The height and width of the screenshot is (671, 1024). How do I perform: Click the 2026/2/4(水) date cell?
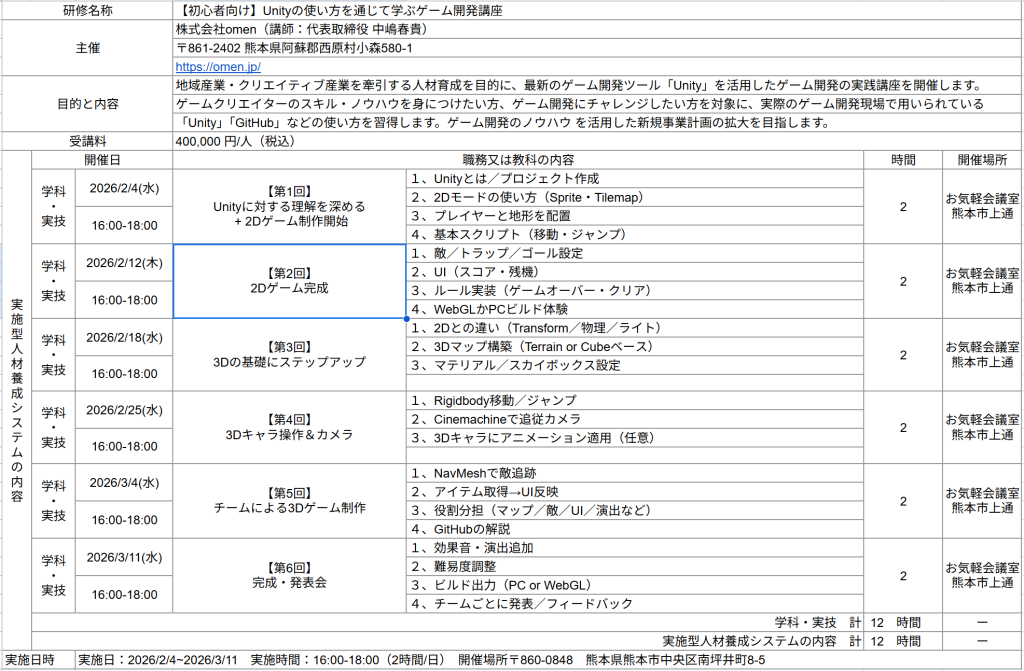[124, 187]
